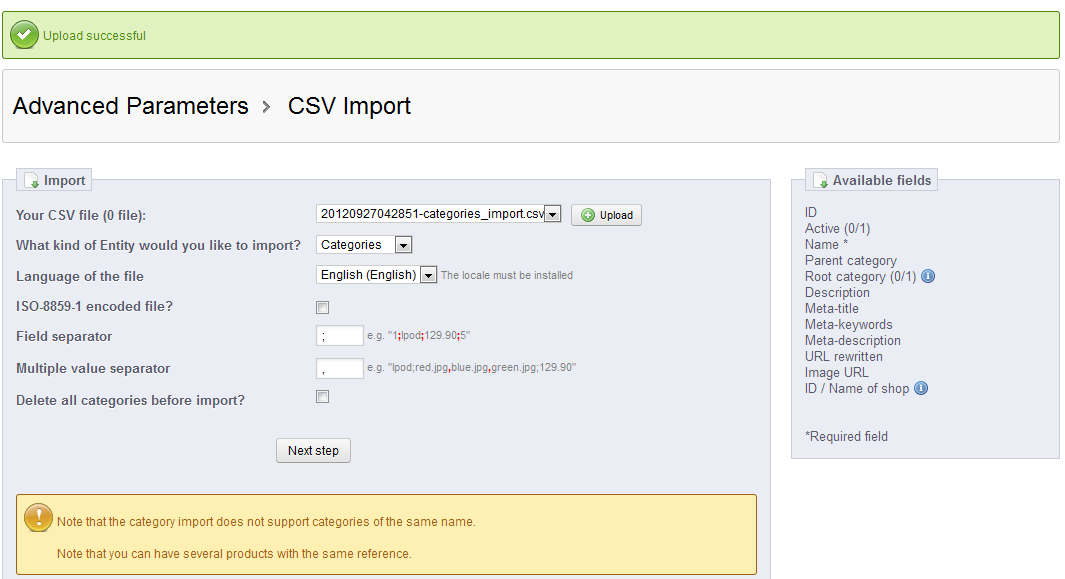Image resolution: width=1065 pixels, height=579 pixels.
Task: Click the info icon beside Root category
Action: [x=928, y=276]
